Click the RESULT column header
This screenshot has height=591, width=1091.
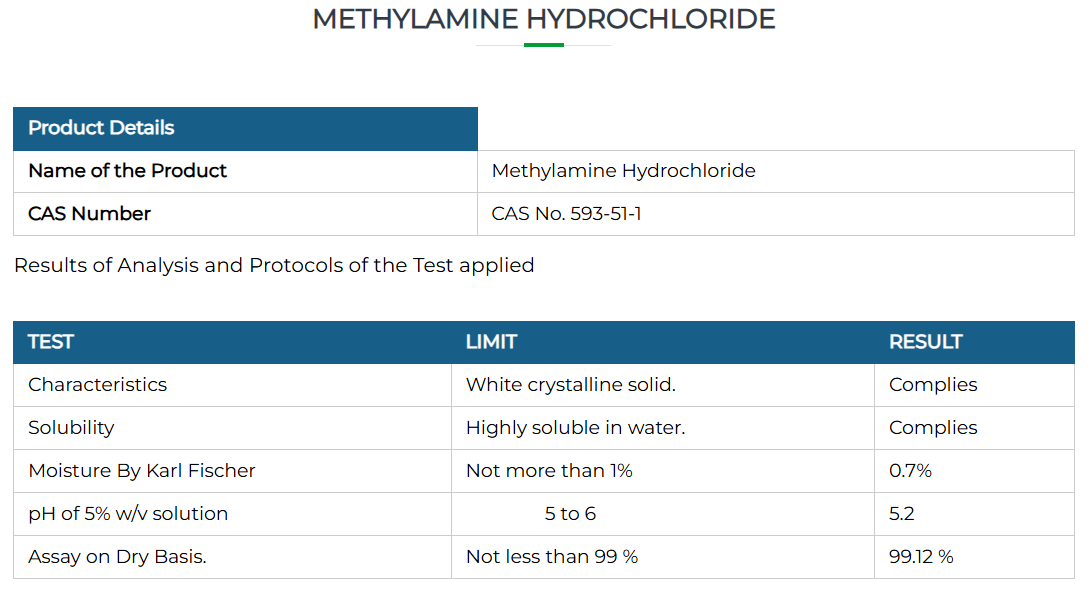[925, 342]
